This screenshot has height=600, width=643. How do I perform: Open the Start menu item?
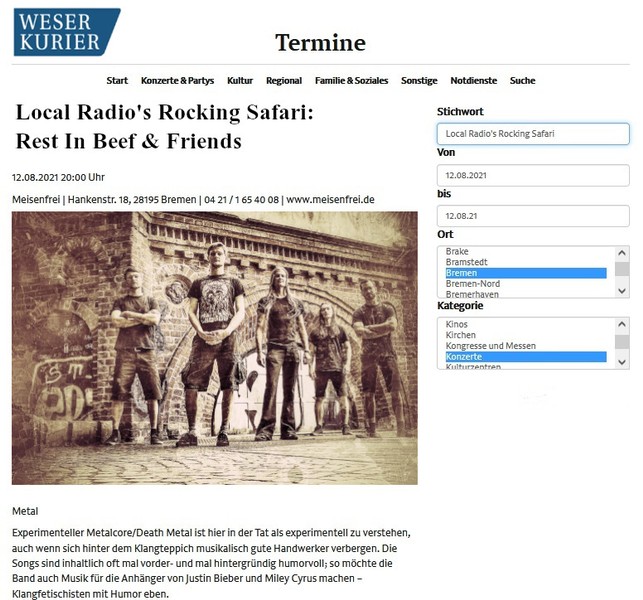coord(117,80)
